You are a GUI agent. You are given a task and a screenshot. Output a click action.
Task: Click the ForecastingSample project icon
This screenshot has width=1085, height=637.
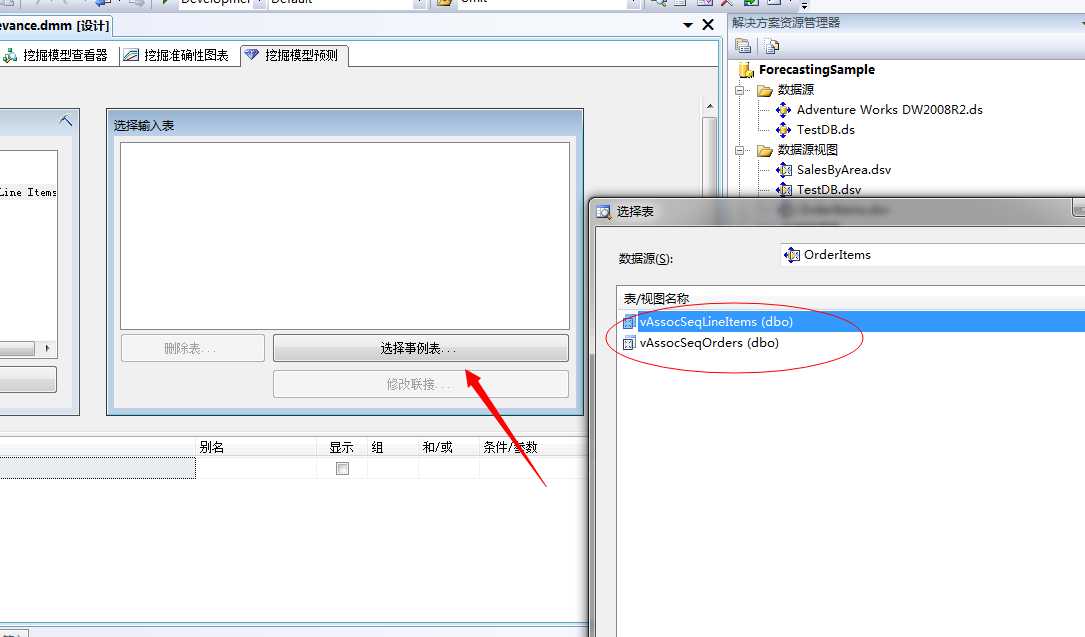[746, 70]
